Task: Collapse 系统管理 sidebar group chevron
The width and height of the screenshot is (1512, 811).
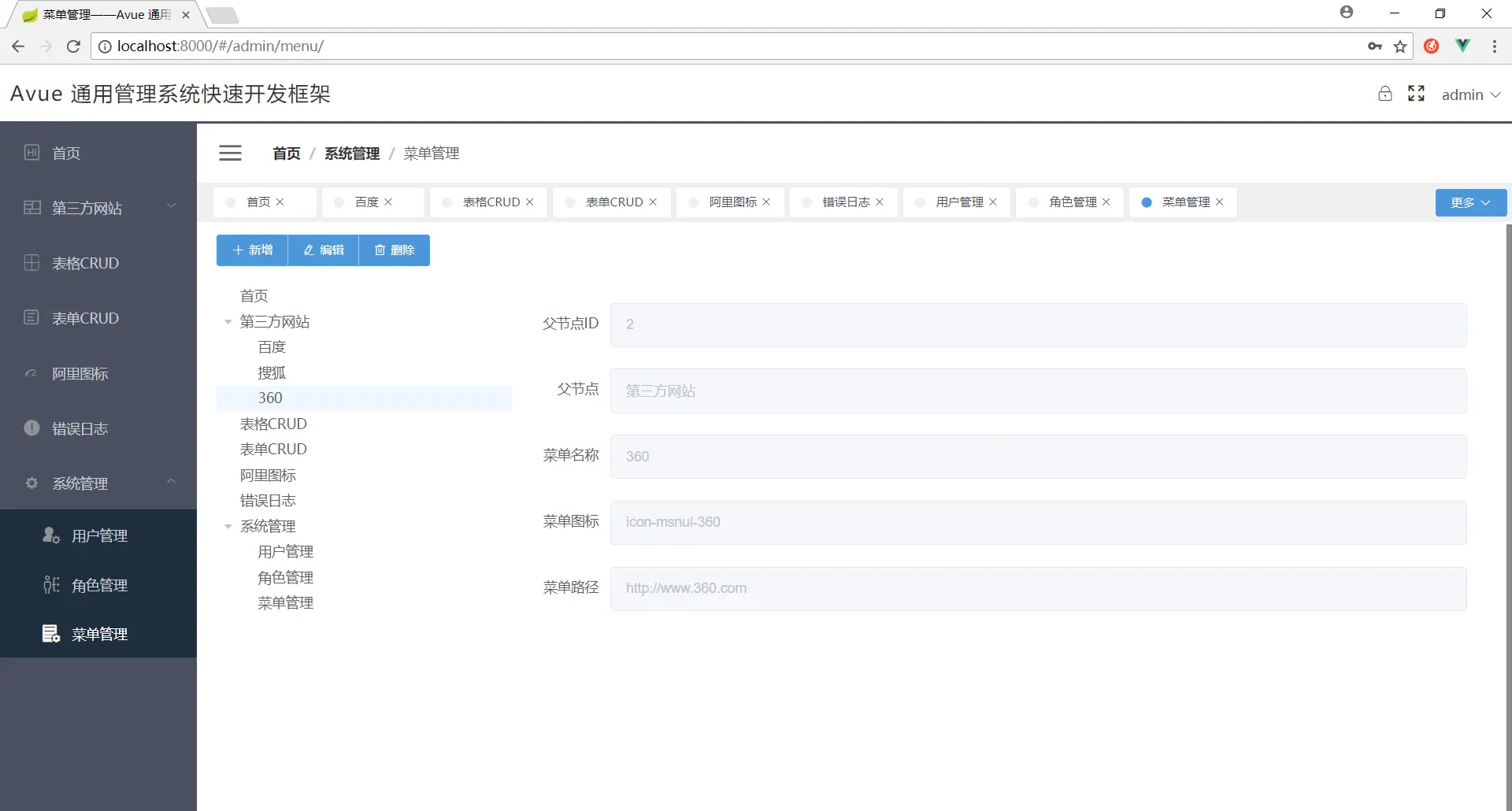Action: 171,482
